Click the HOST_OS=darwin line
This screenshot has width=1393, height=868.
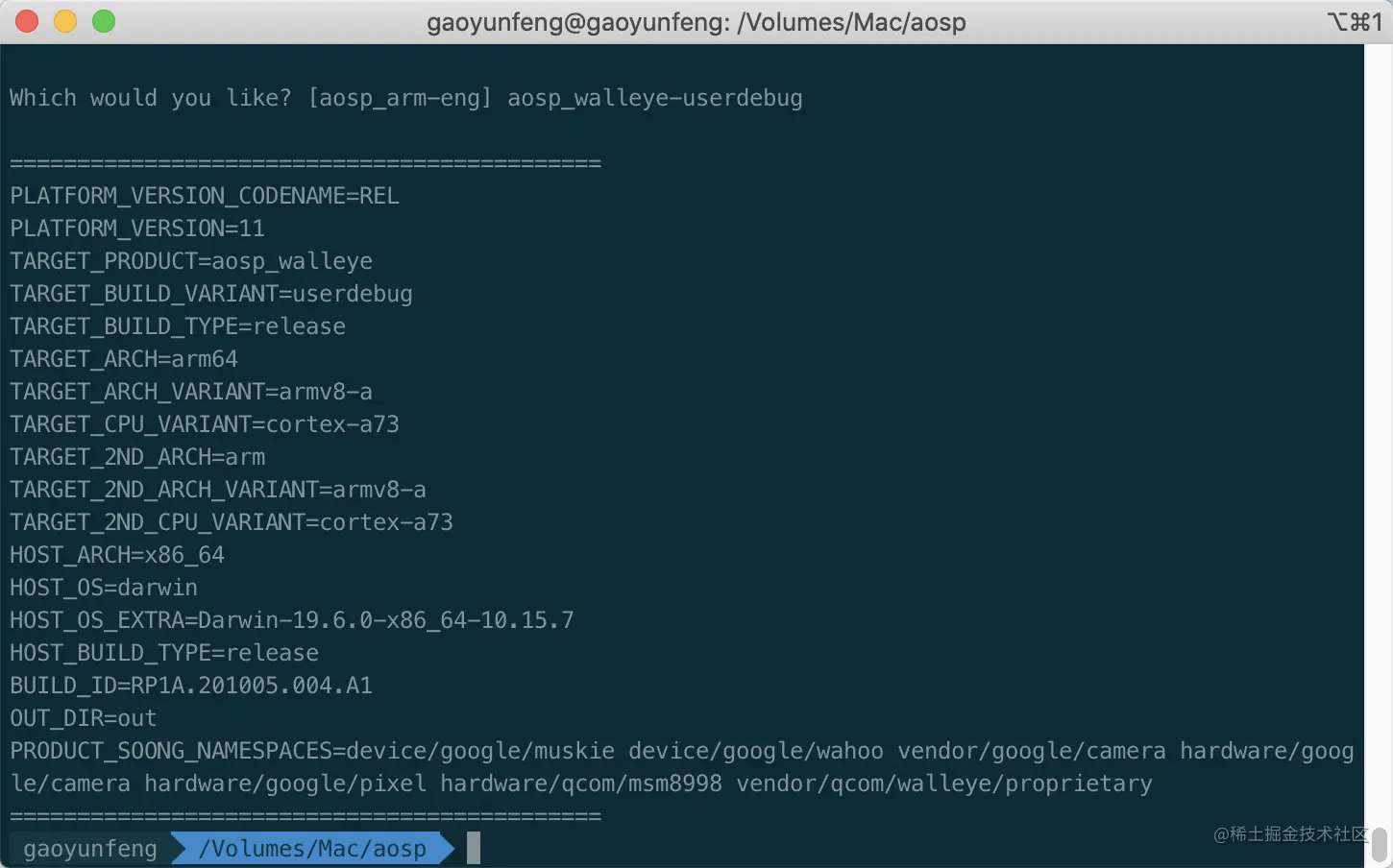point(104,588)
